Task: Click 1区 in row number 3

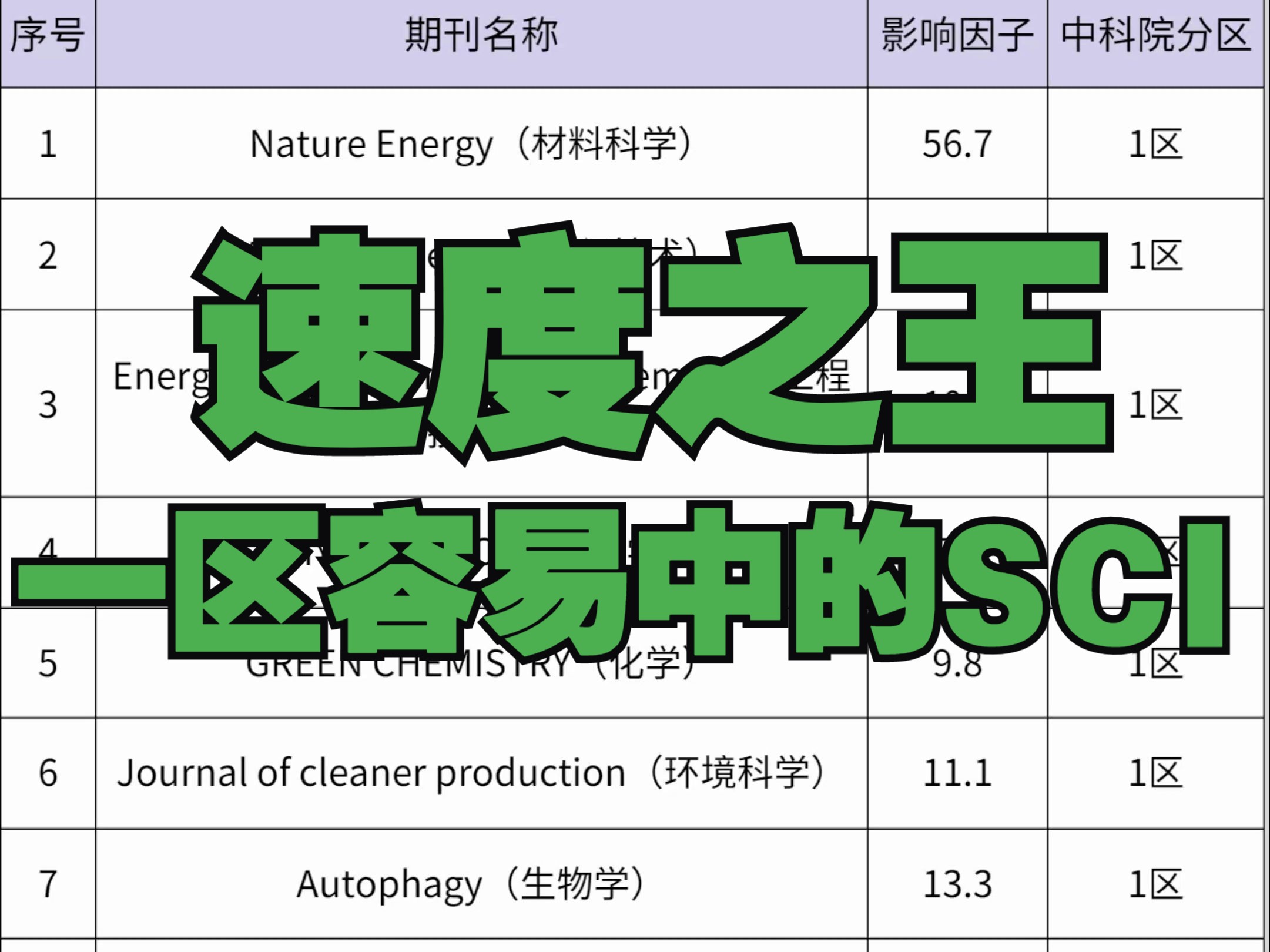Action: tap(1155, 404)
